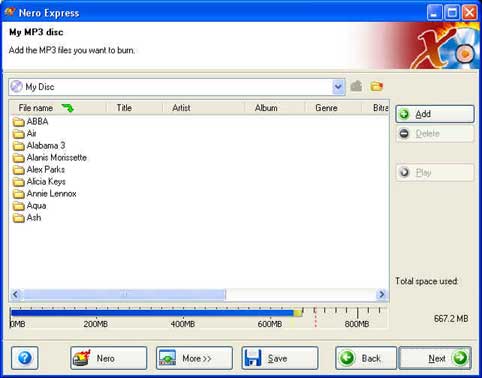Sort by the Album column header
The image size is (482, 378).
[x=275, y=108]
